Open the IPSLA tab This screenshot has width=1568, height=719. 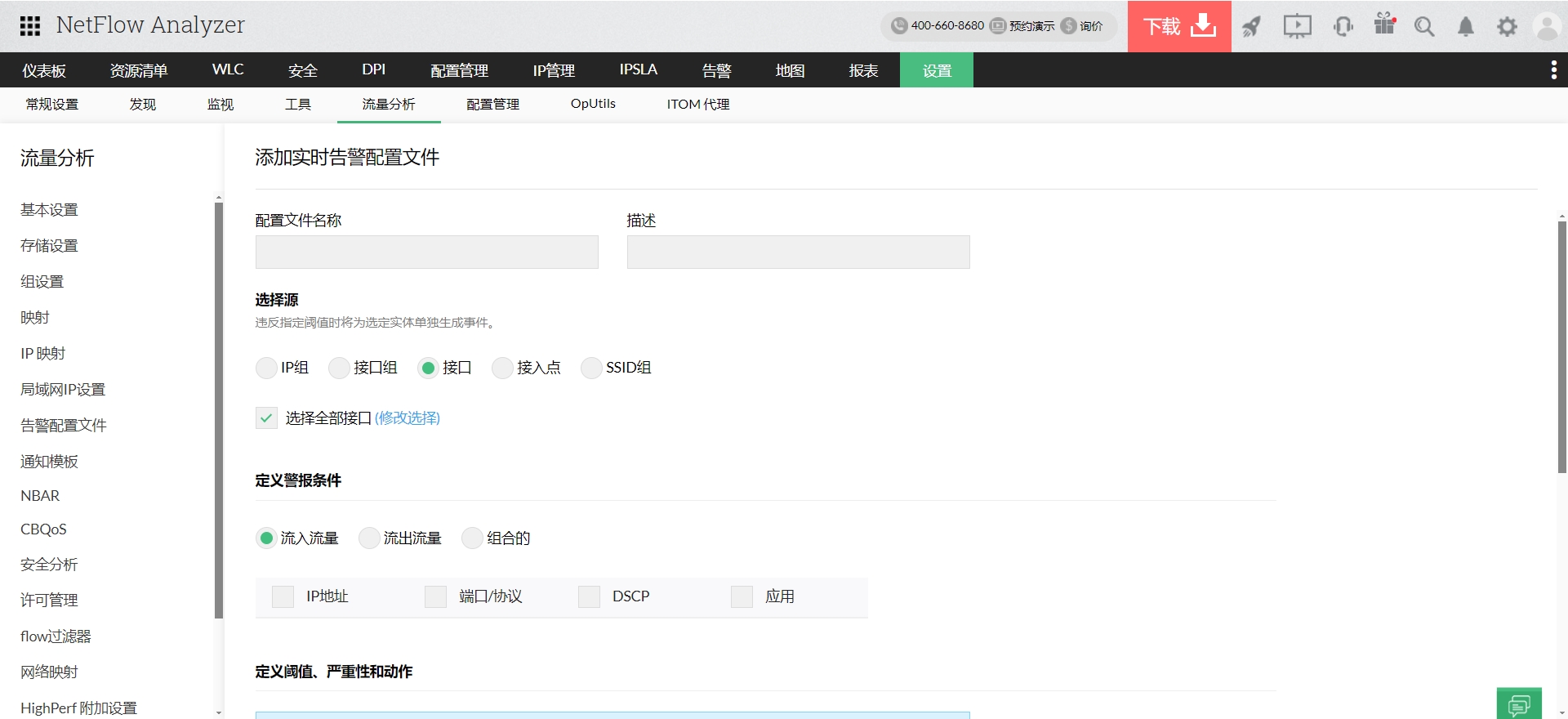[x=638, y=70]
